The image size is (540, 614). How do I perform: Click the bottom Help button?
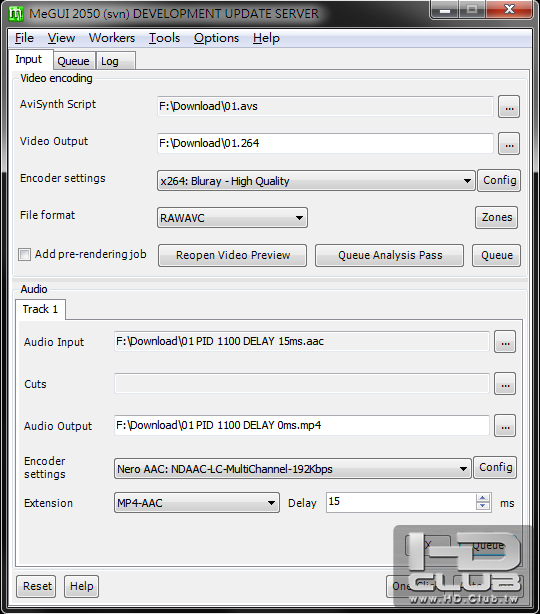point(81,586)
